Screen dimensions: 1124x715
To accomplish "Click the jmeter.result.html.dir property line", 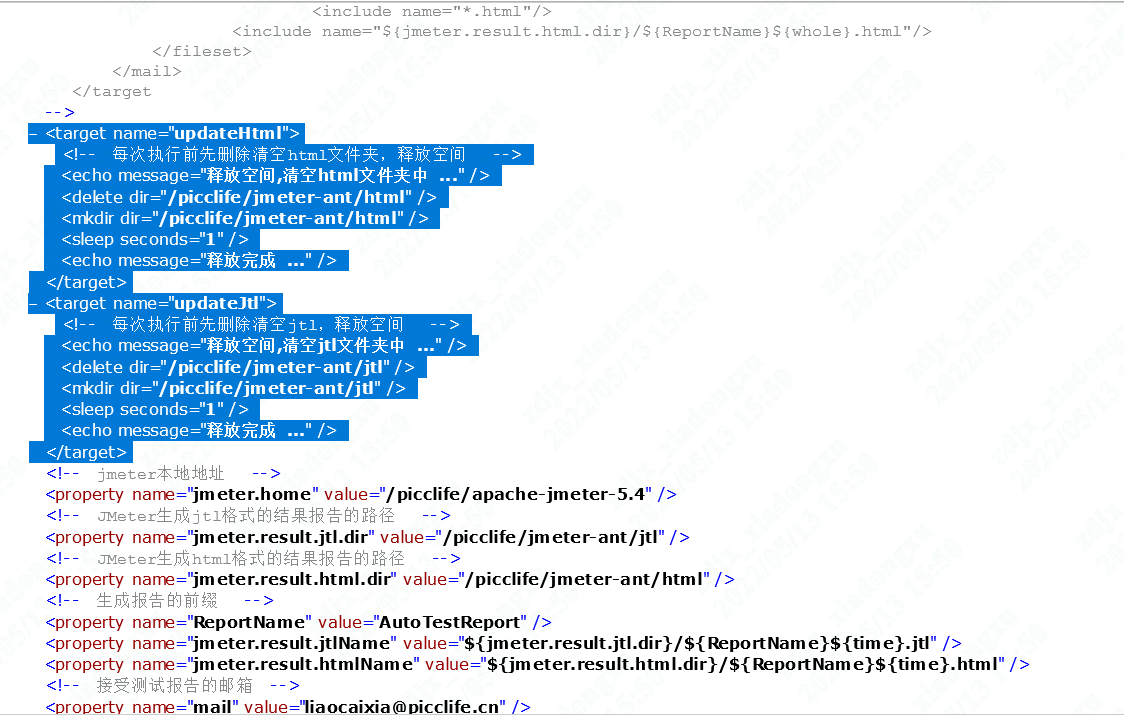I will pyautogui.click(x=390, y=579).
